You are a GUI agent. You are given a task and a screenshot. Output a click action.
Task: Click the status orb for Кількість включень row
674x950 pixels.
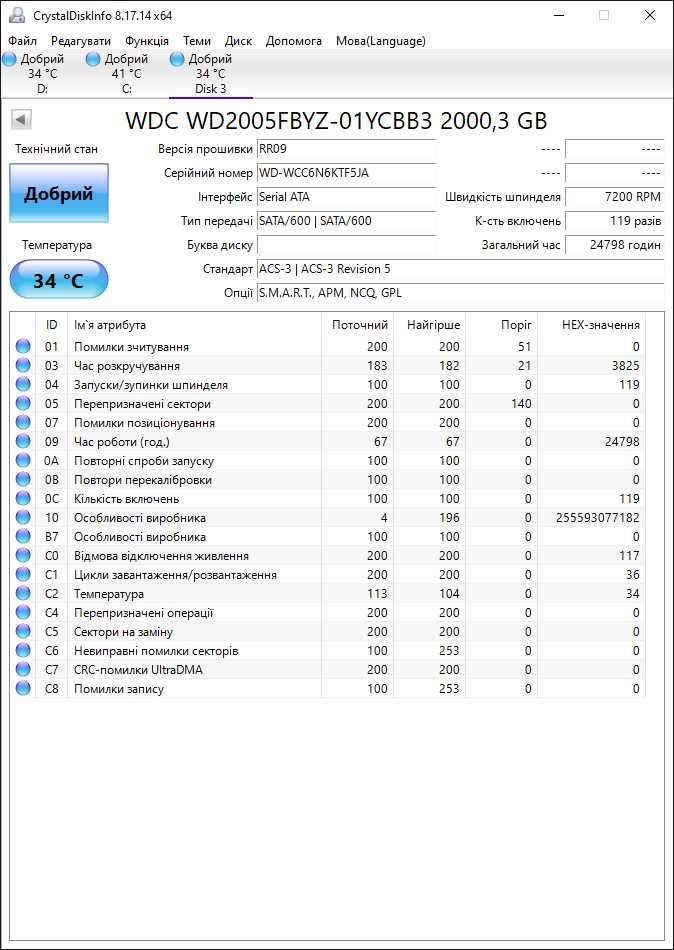[23, 499]
